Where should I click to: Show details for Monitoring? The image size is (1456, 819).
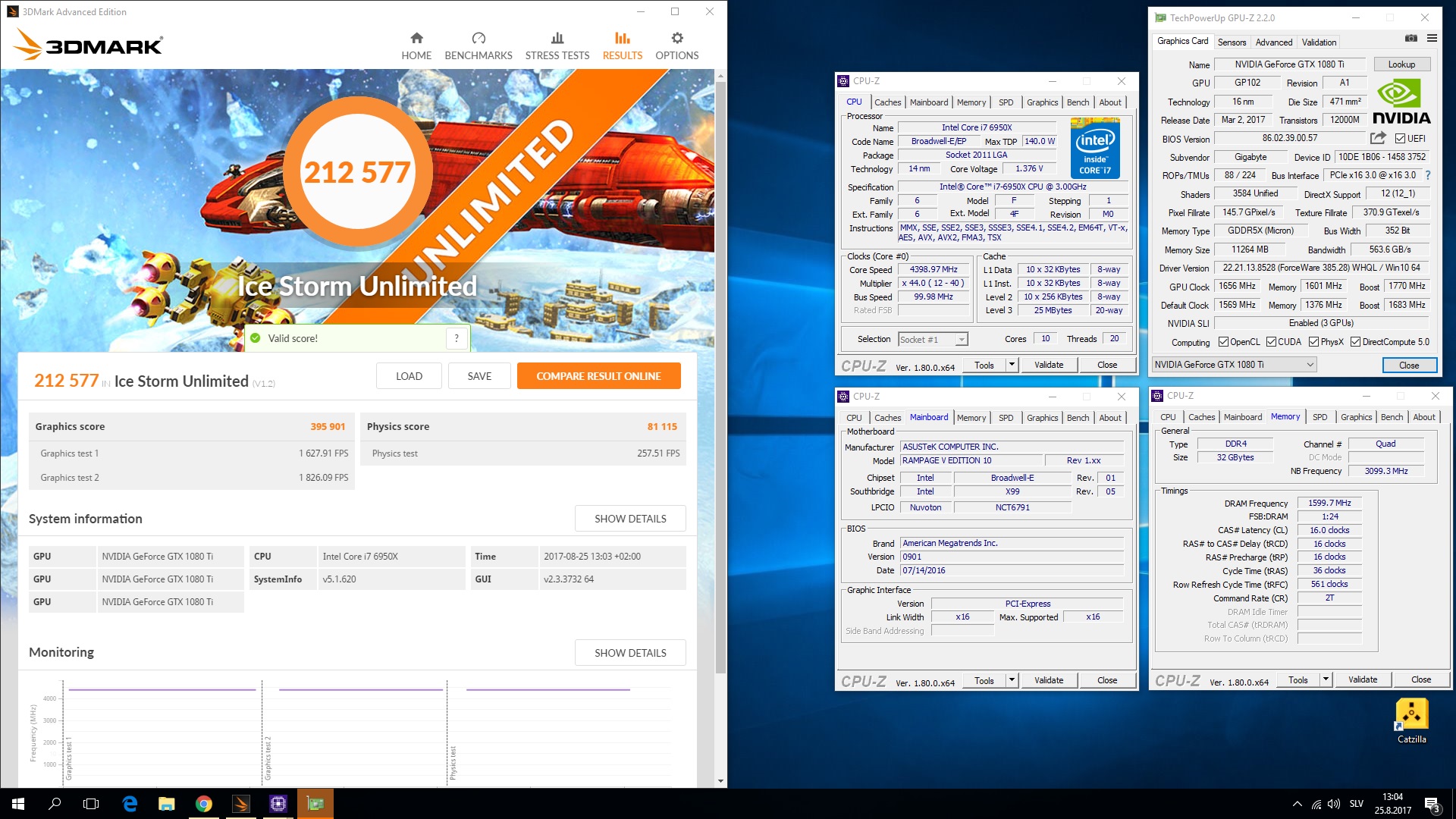coord(630,653)
